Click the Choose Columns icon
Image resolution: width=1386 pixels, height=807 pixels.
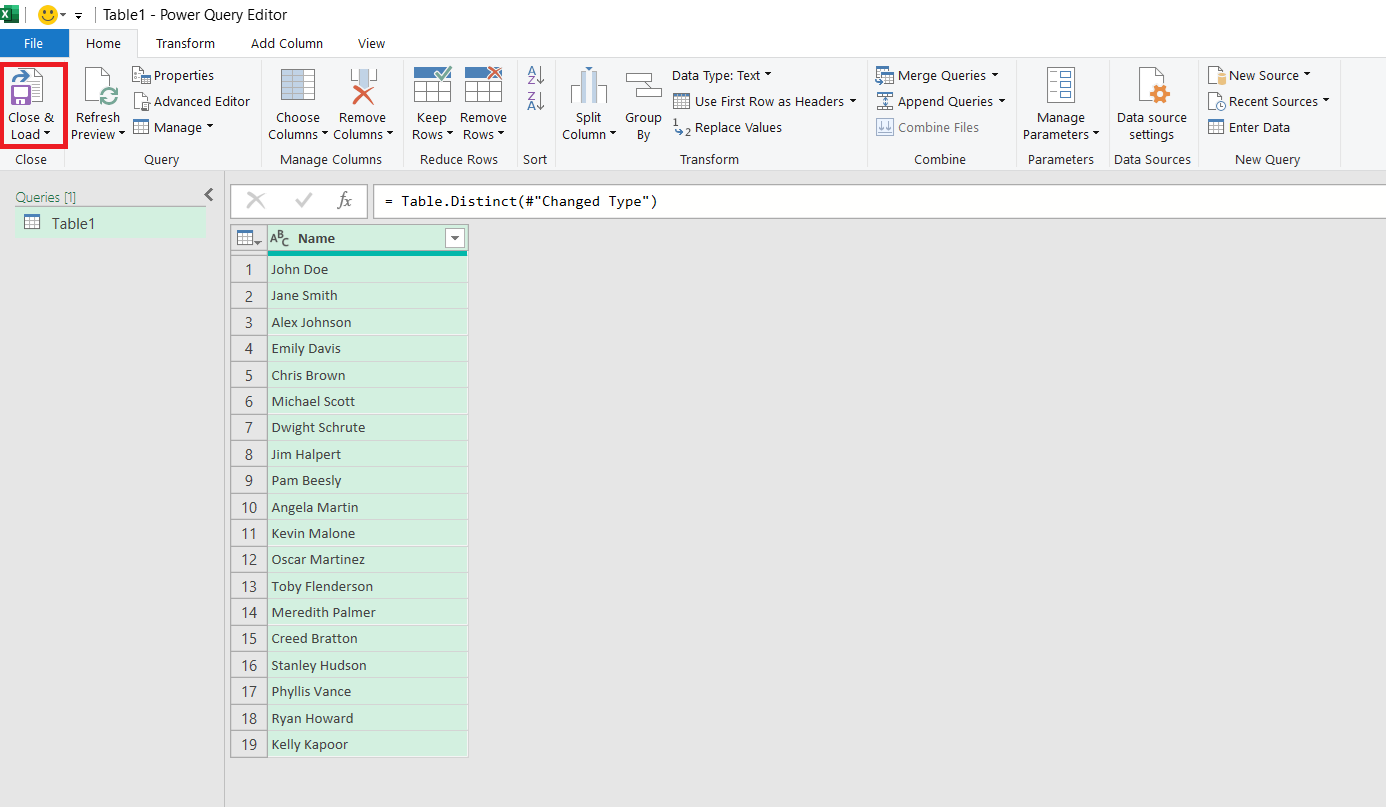298,86
